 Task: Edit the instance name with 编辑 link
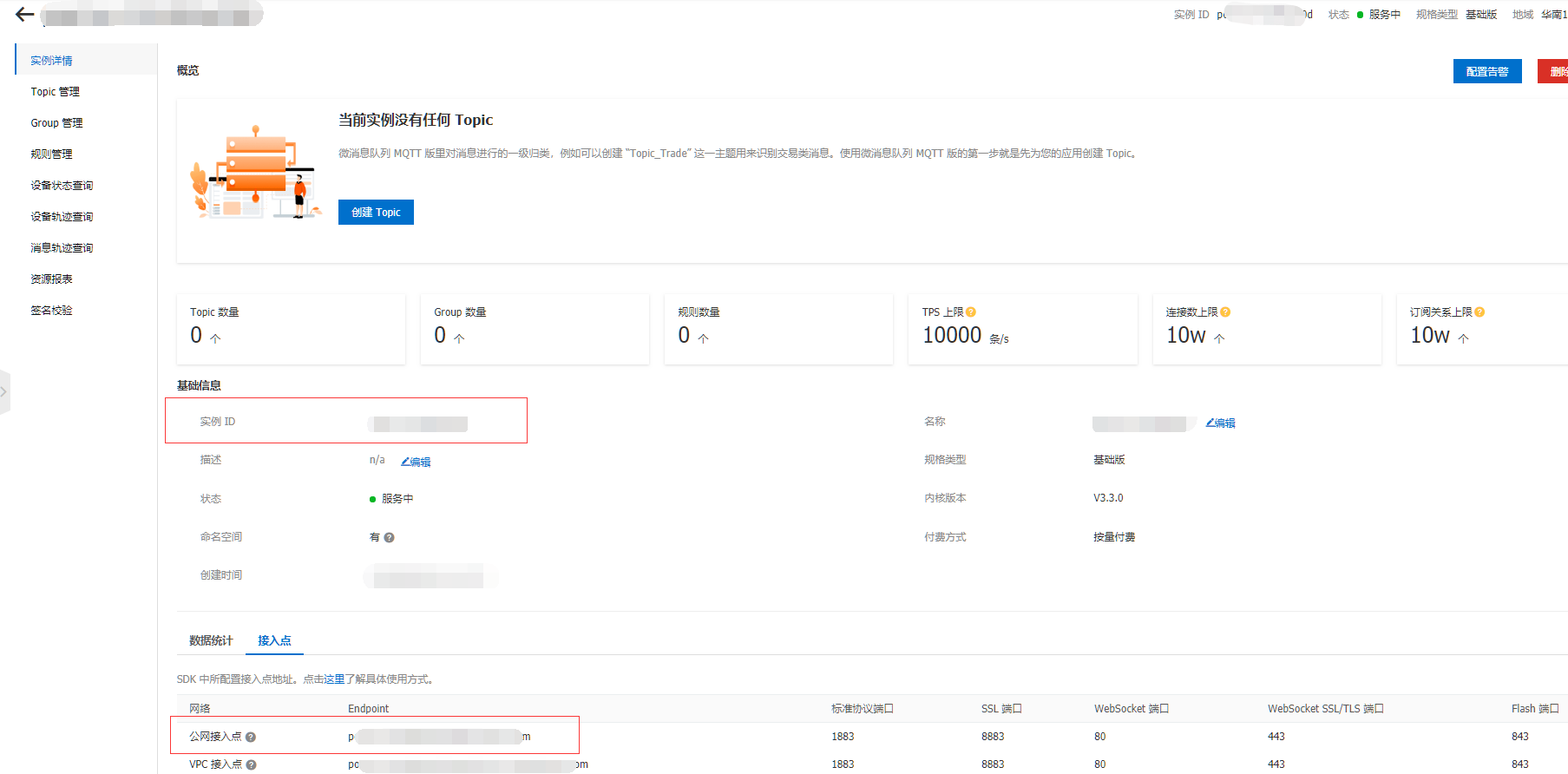point(1220,423)
